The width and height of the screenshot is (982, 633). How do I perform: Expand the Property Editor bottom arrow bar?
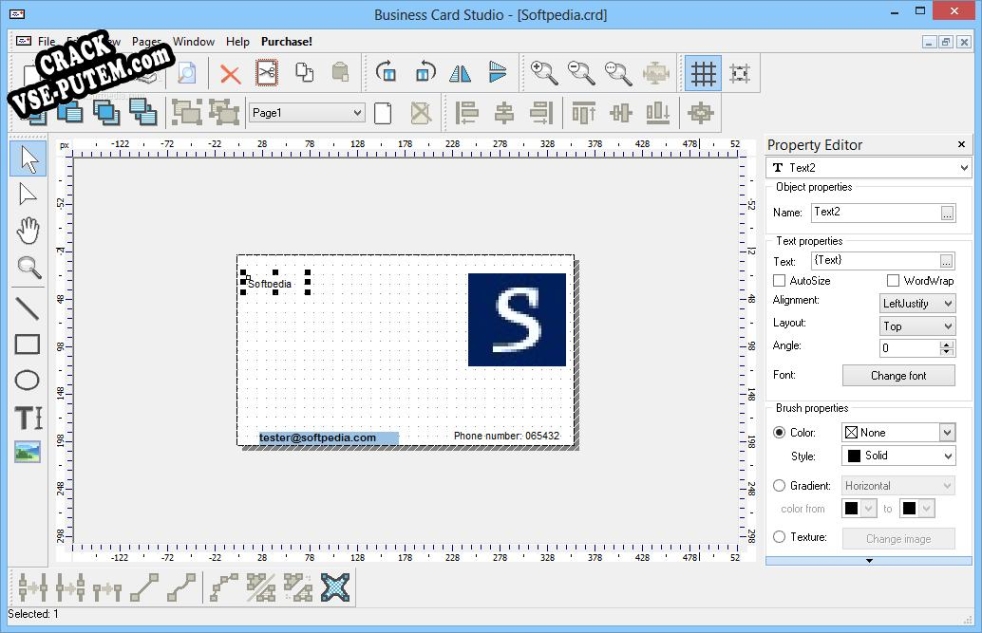coord(869,561)
